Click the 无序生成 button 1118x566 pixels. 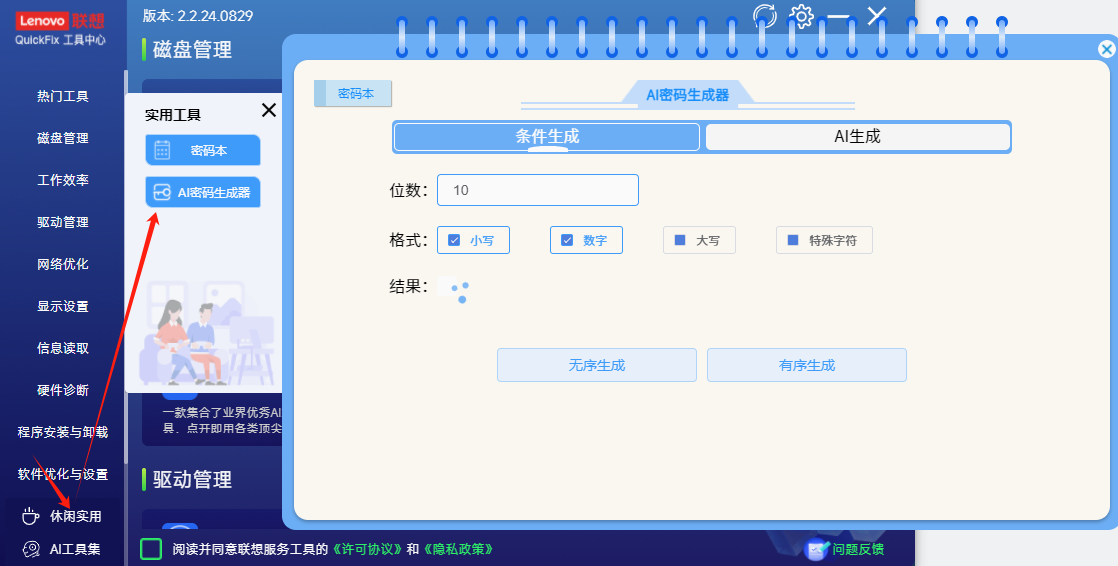[597, 365]
